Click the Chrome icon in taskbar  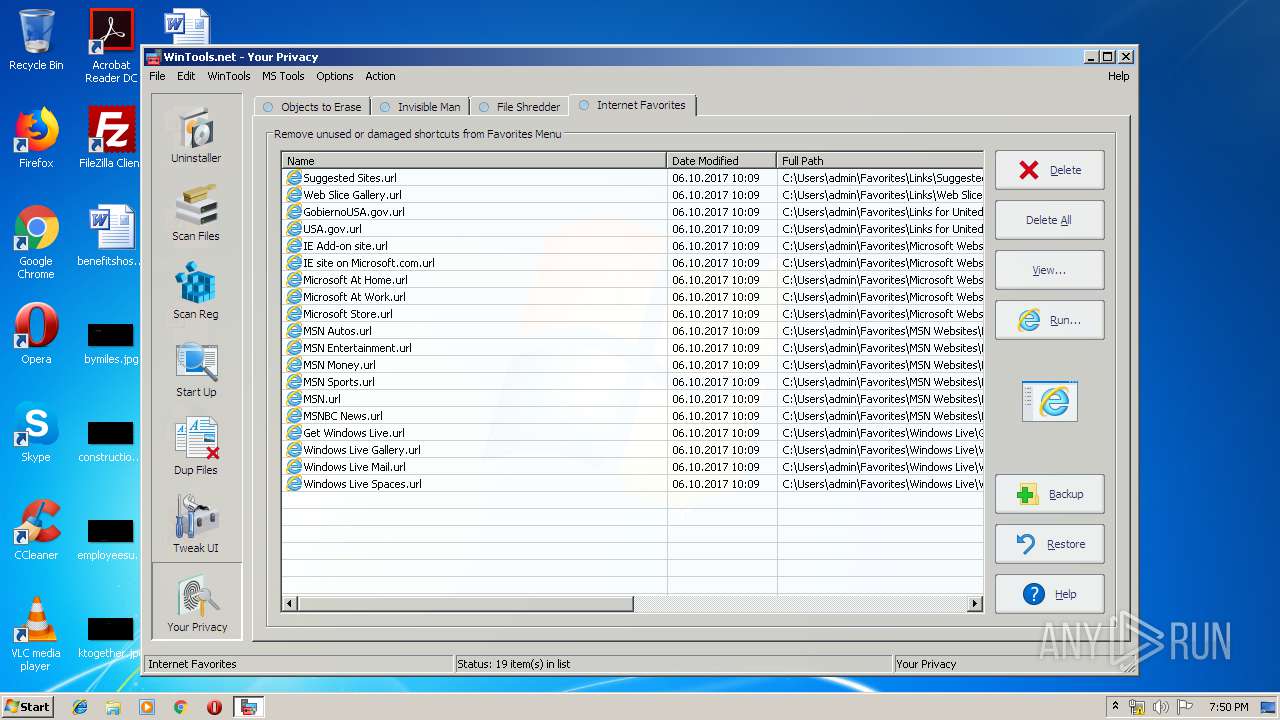[180, 707]
